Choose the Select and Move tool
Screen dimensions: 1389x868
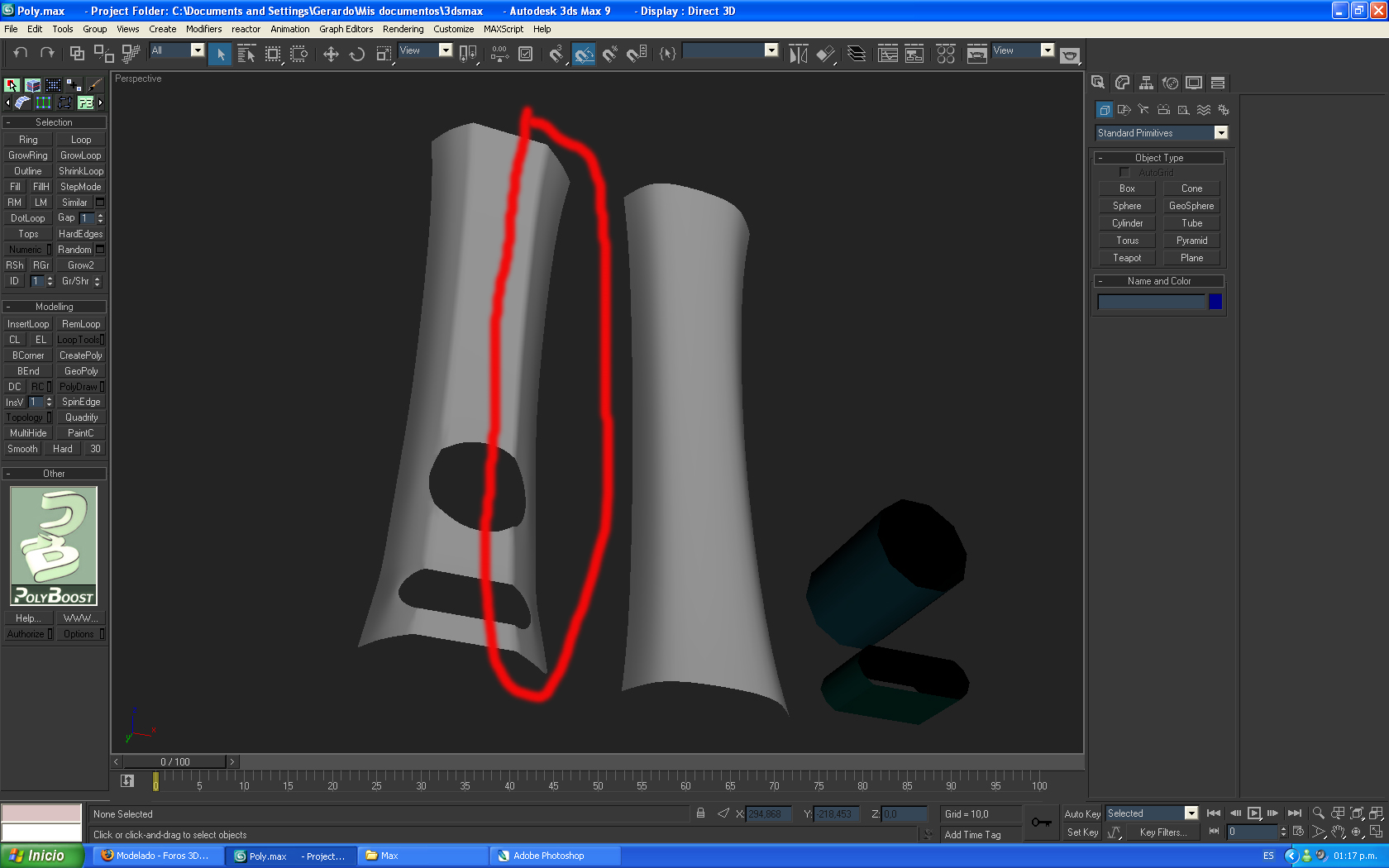coord(331,55)
